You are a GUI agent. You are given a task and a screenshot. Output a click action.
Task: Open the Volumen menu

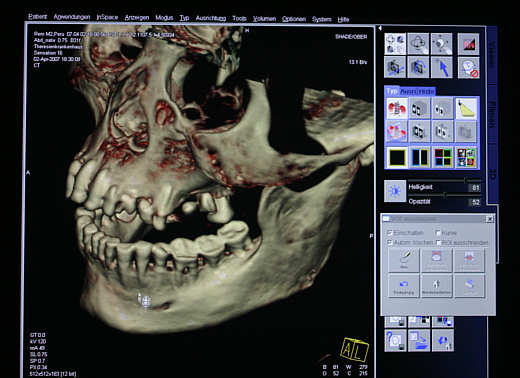coord(264,19)
